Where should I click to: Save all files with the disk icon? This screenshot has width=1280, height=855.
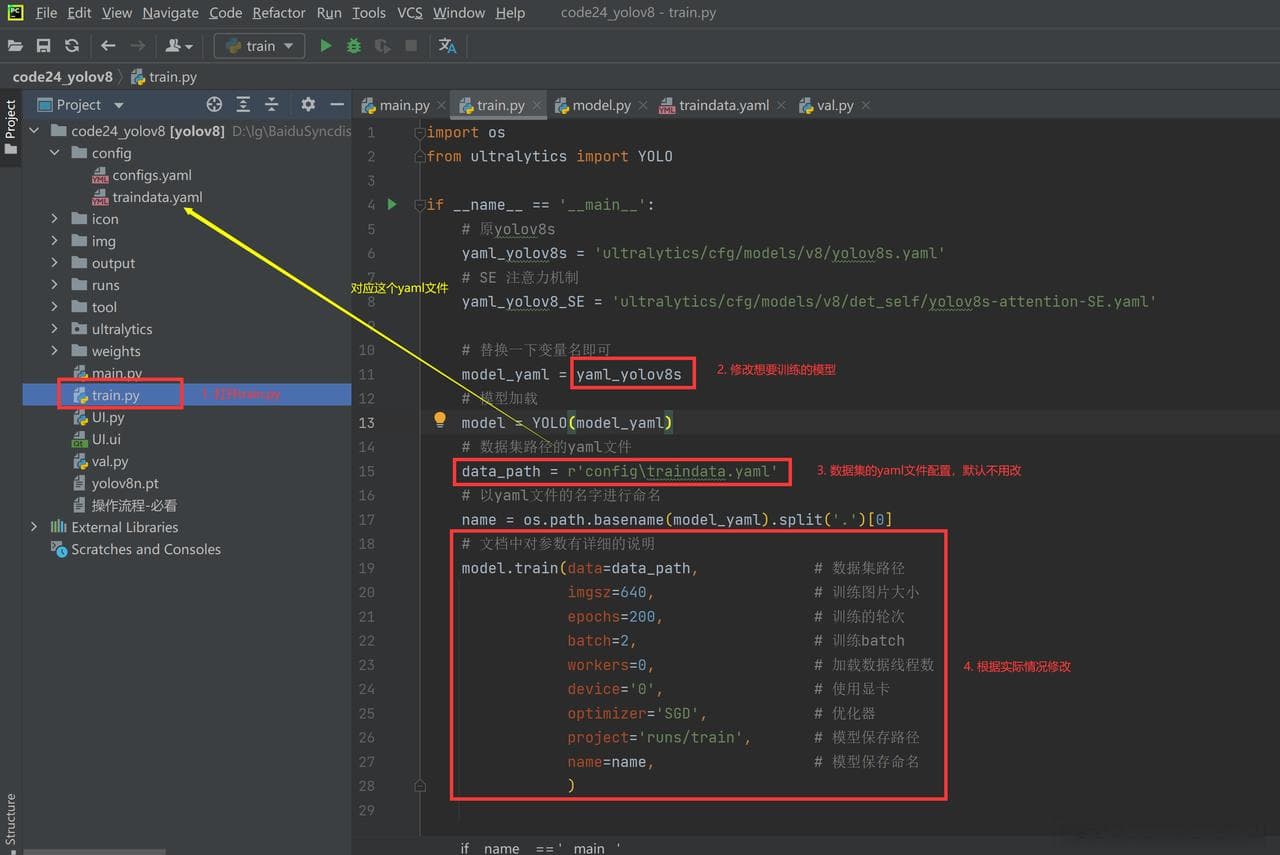43,46
